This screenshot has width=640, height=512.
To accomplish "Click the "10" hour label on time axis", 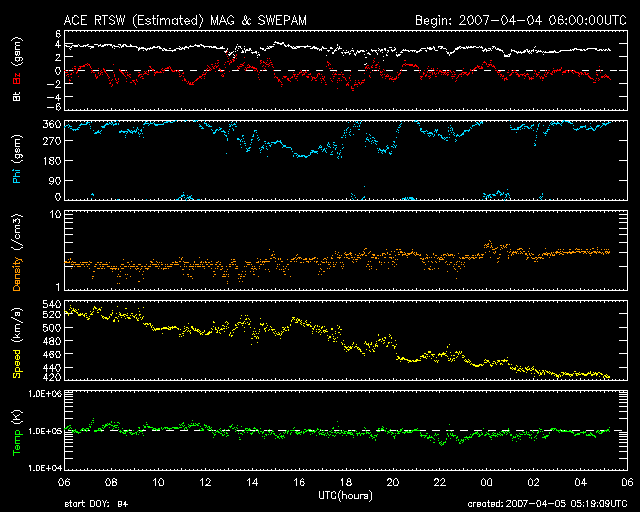I will click(158, 483).
